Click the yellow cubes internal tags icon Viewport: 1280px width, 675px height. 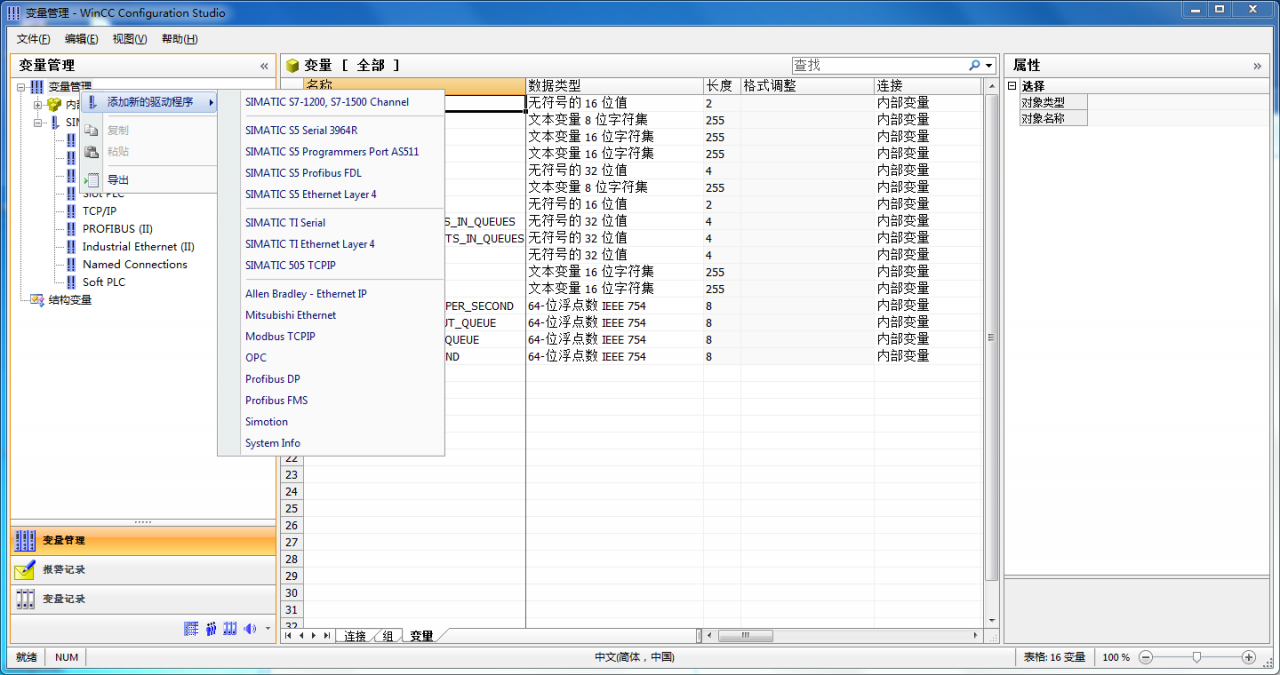pyautogui.click(x=54, y=105)
